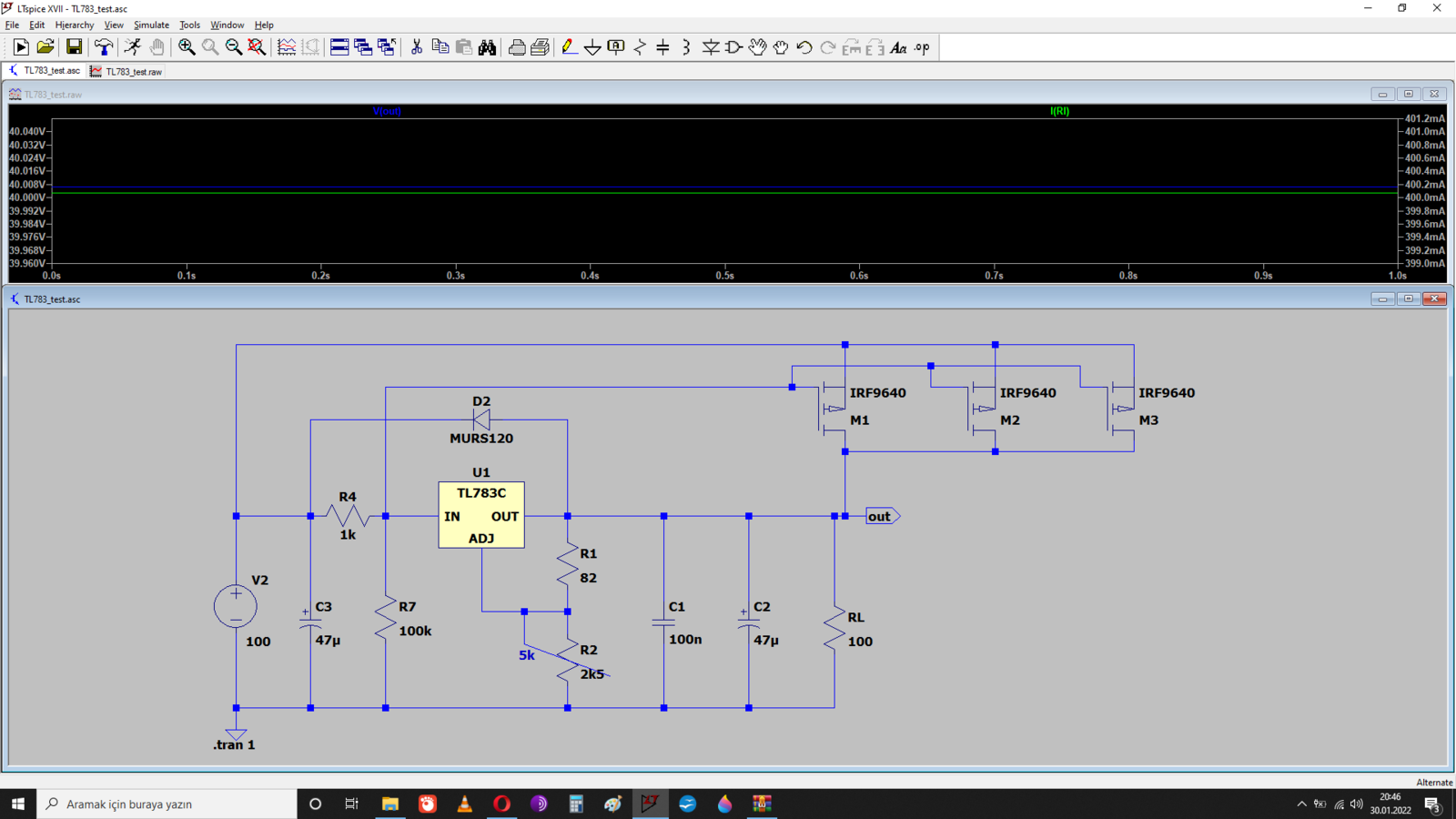Click the Print Setup icon
The height and width of the screenshot is (819, 1456).
(x=541, y=47)
